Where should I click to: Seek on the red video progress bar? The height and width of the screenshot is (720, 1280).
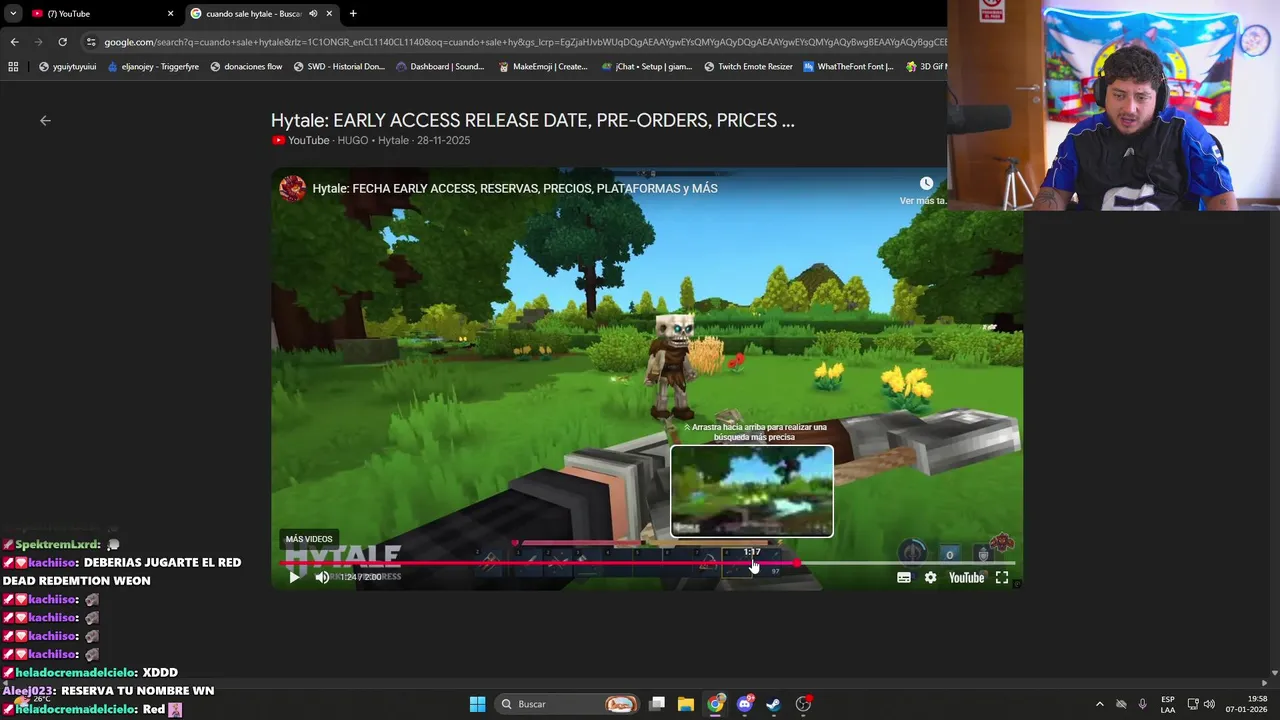[x=647, y=563]
